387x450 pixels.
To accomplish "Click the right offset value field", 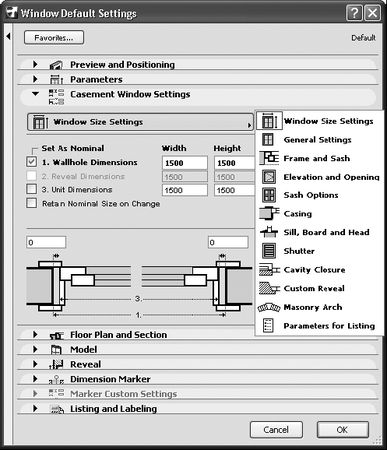I will [x=228, y=242].
